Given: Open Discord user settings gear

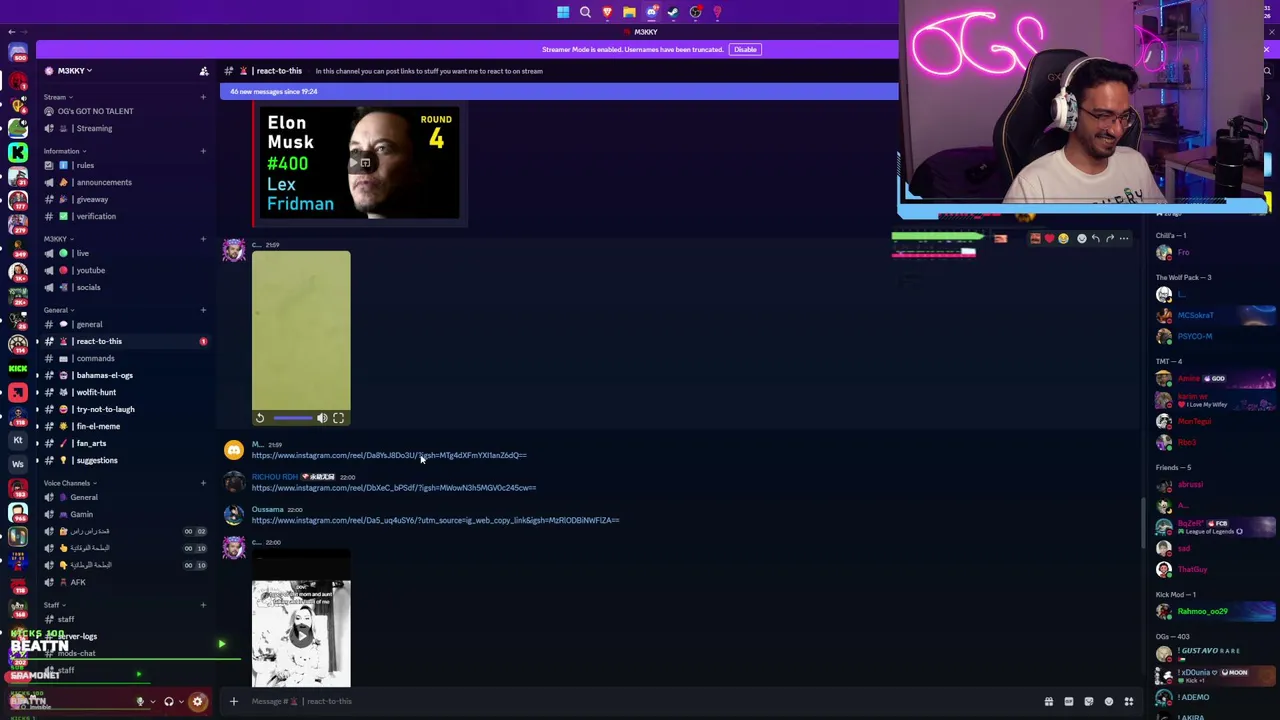Looking at the screenshot, I should point(197,702).
